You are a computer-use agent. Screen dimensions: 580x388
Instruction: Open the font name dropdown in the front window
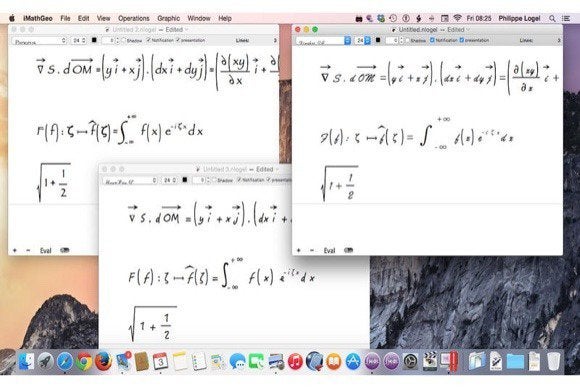coord(323,41)
